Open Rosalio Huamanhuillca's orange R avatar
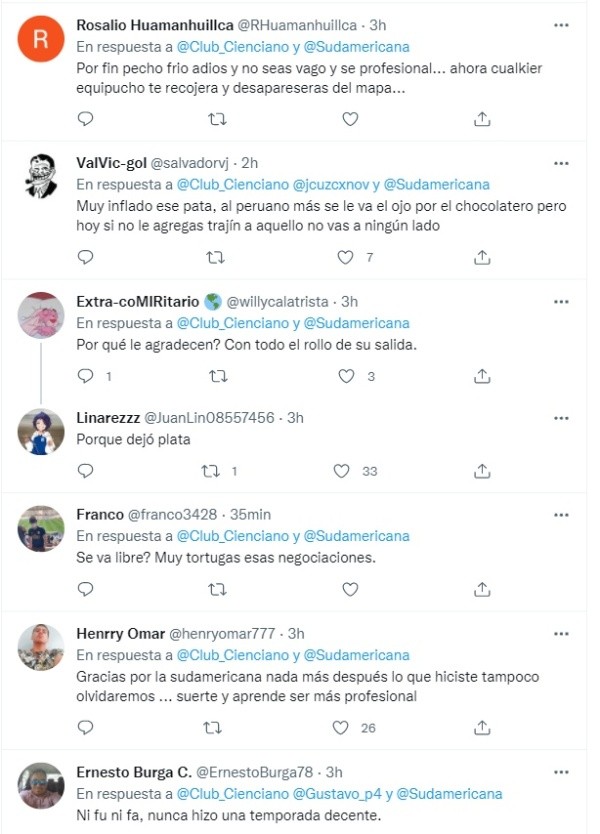The image size is (600, 834). 41,39
